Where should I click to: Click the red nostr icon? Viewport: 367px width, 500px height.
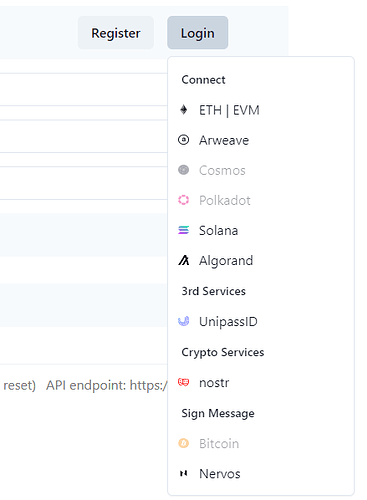[x=184, y=382]
